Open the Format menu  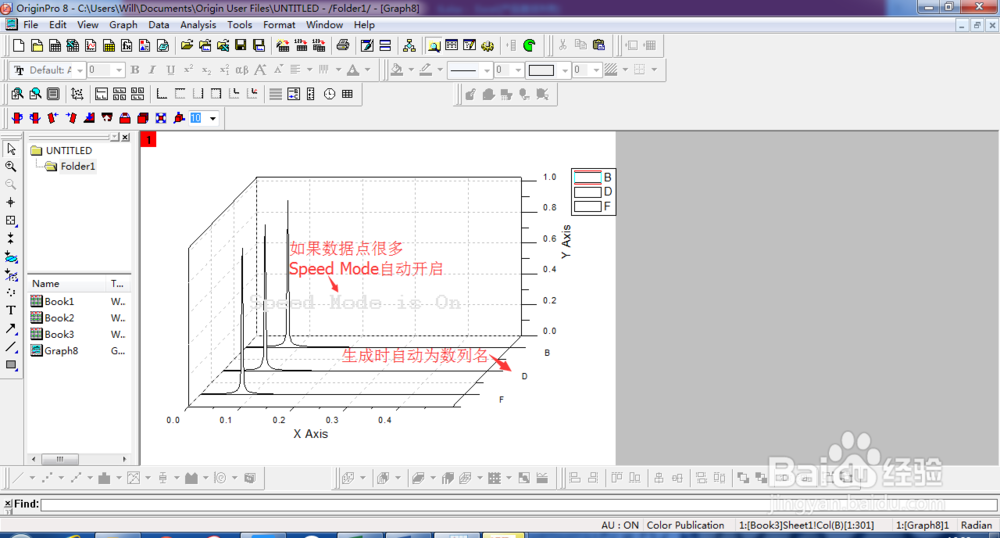(x=279, y=25)
